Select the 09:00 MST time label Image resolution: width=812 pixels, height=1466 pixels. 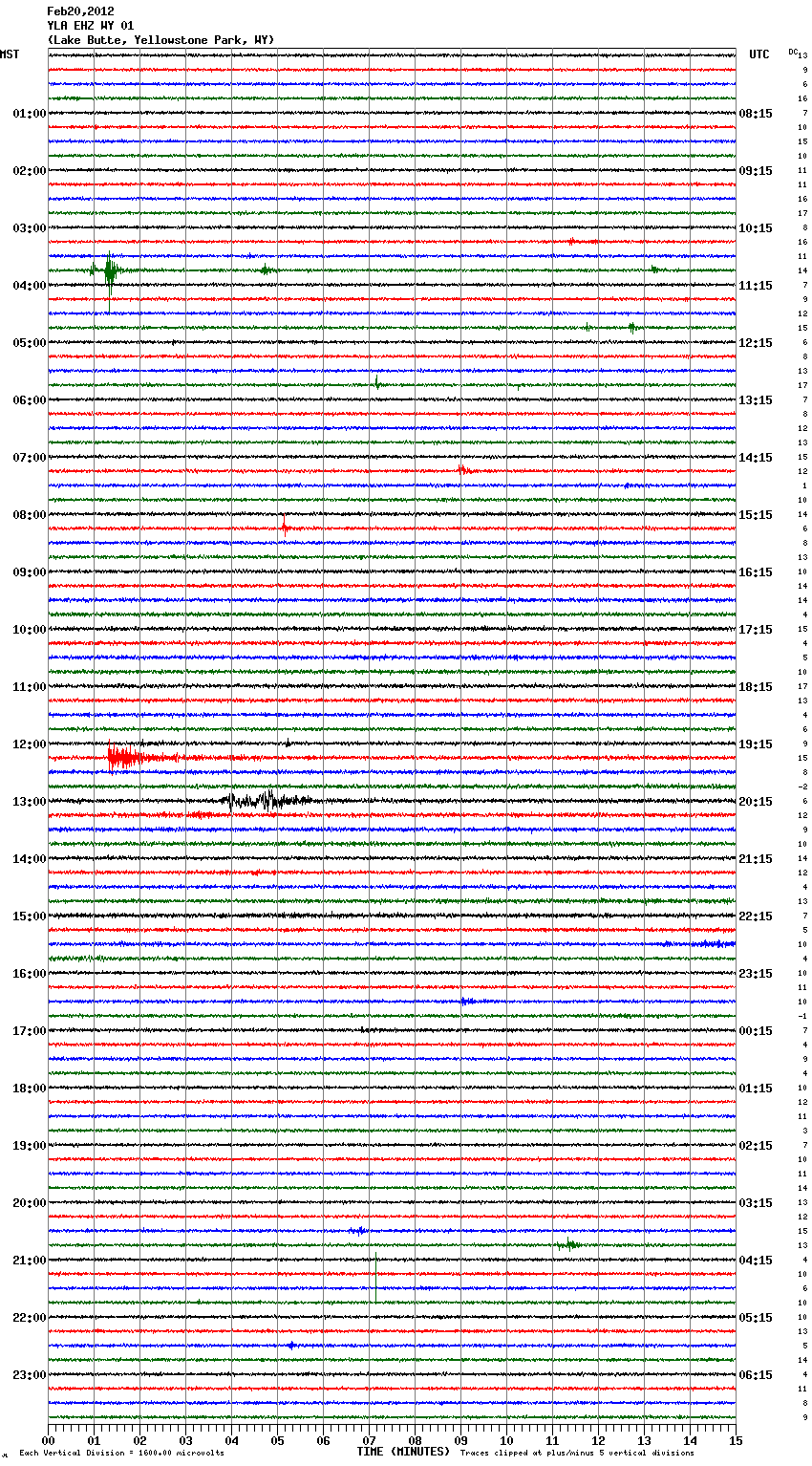[30, 572]
